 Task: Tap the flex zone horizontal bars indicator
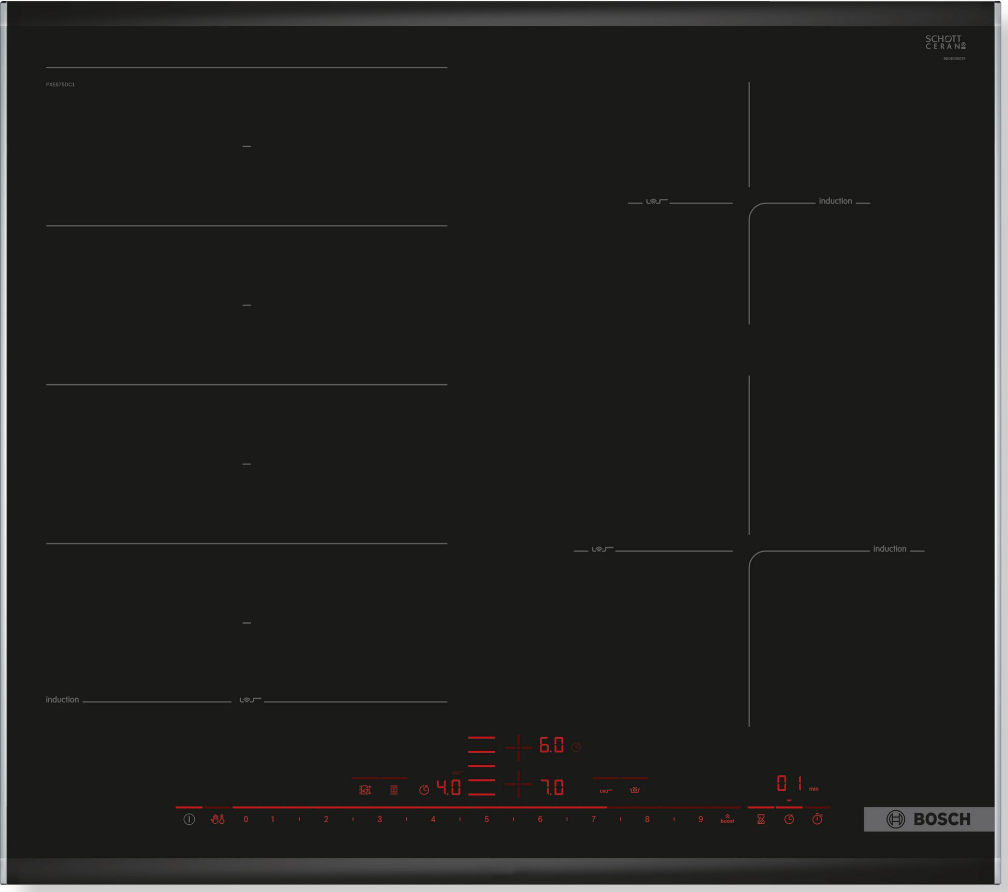(x=481, y=766)
